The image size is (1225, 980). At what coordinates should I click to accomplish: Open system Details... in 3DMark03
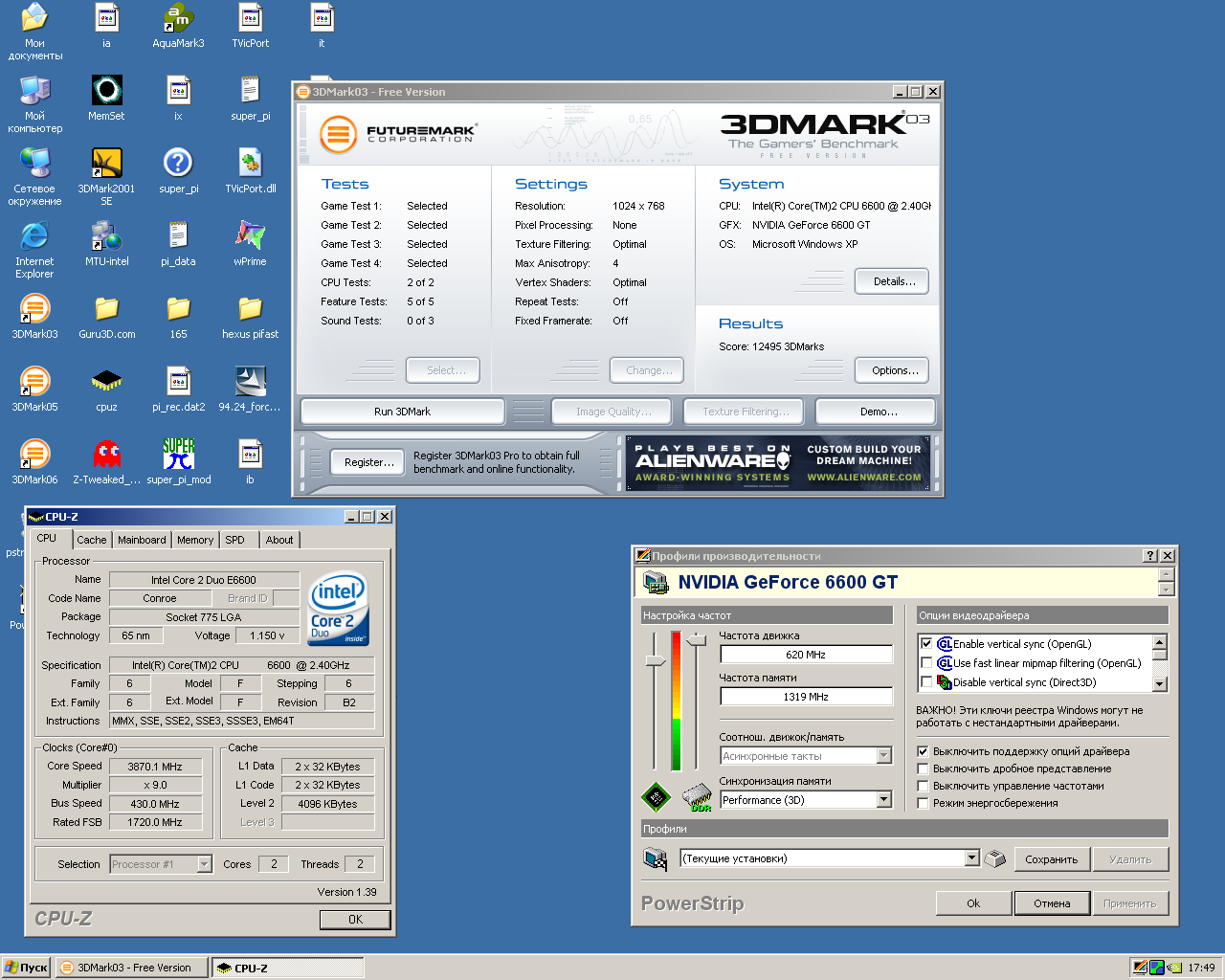click(x=892, y=281)
